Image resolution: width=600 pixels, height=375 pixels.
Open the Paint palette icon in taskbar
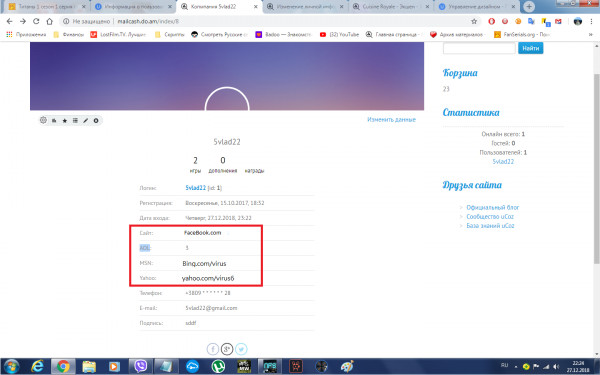point(347,366)
